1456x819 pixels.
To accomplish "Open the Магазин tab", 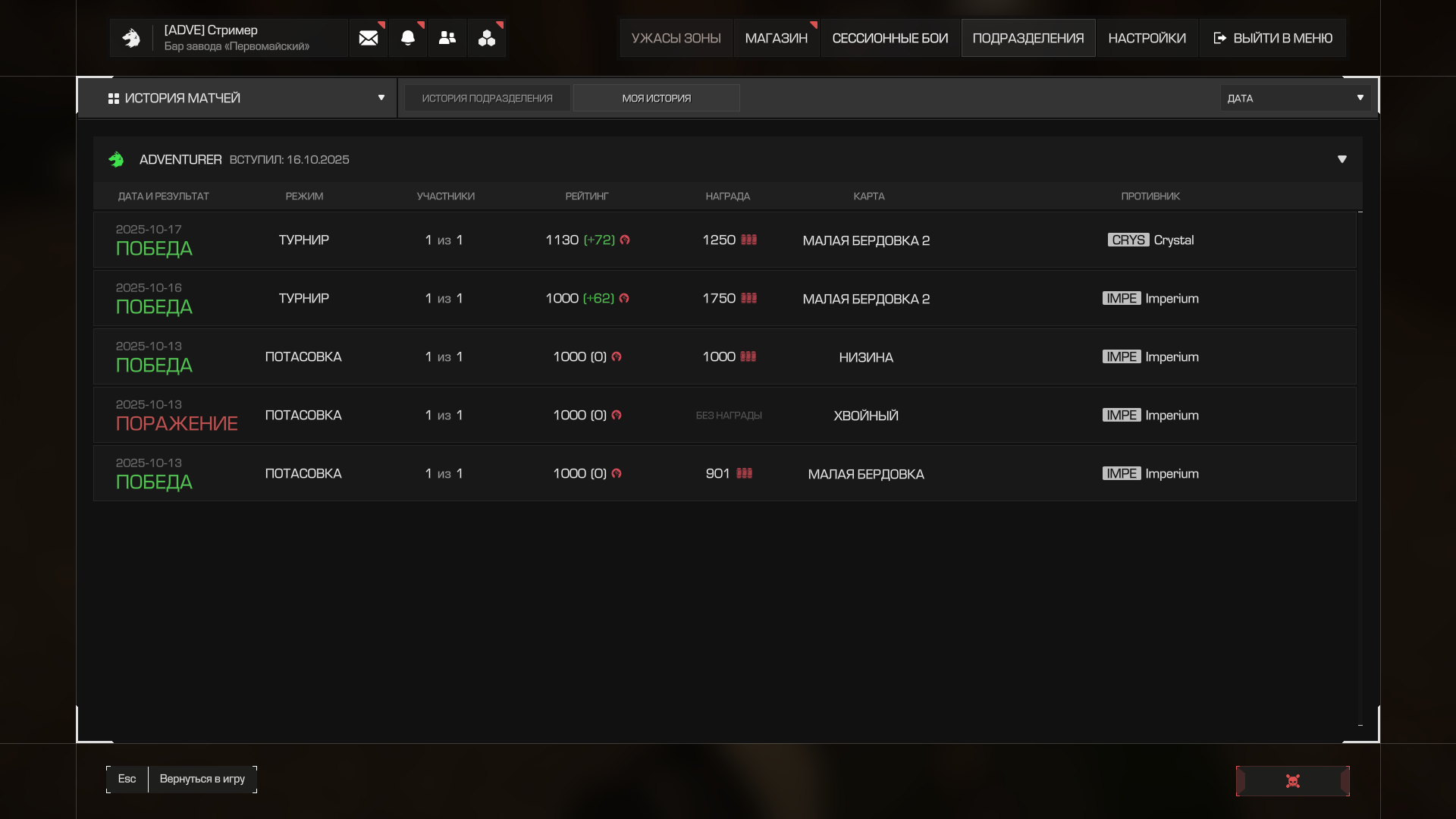I will click(x=777, y=38).
